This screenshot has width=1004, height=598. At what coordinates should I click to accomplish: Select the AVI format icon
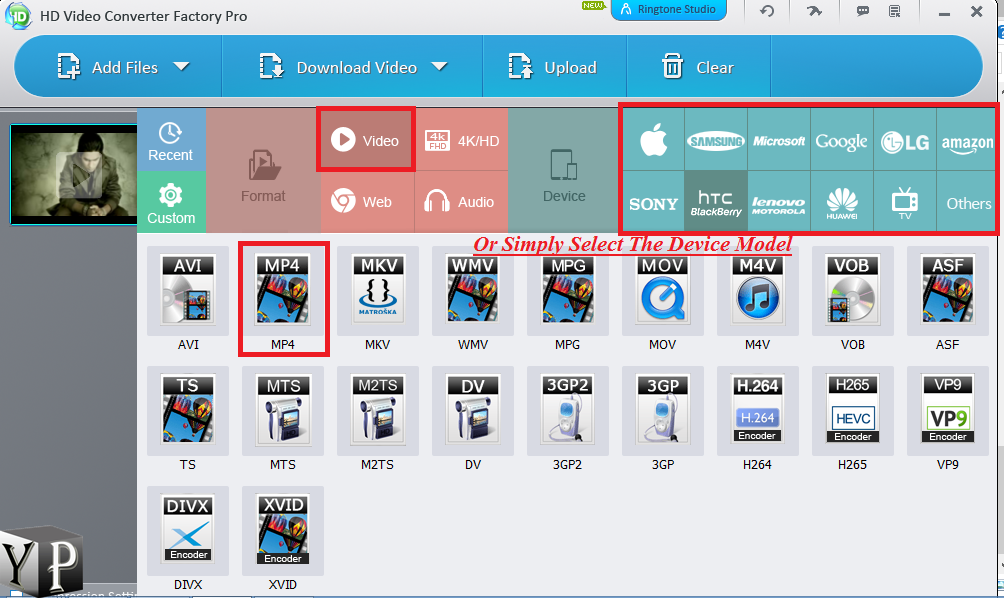pyautogui.click(x=187, y=291)
